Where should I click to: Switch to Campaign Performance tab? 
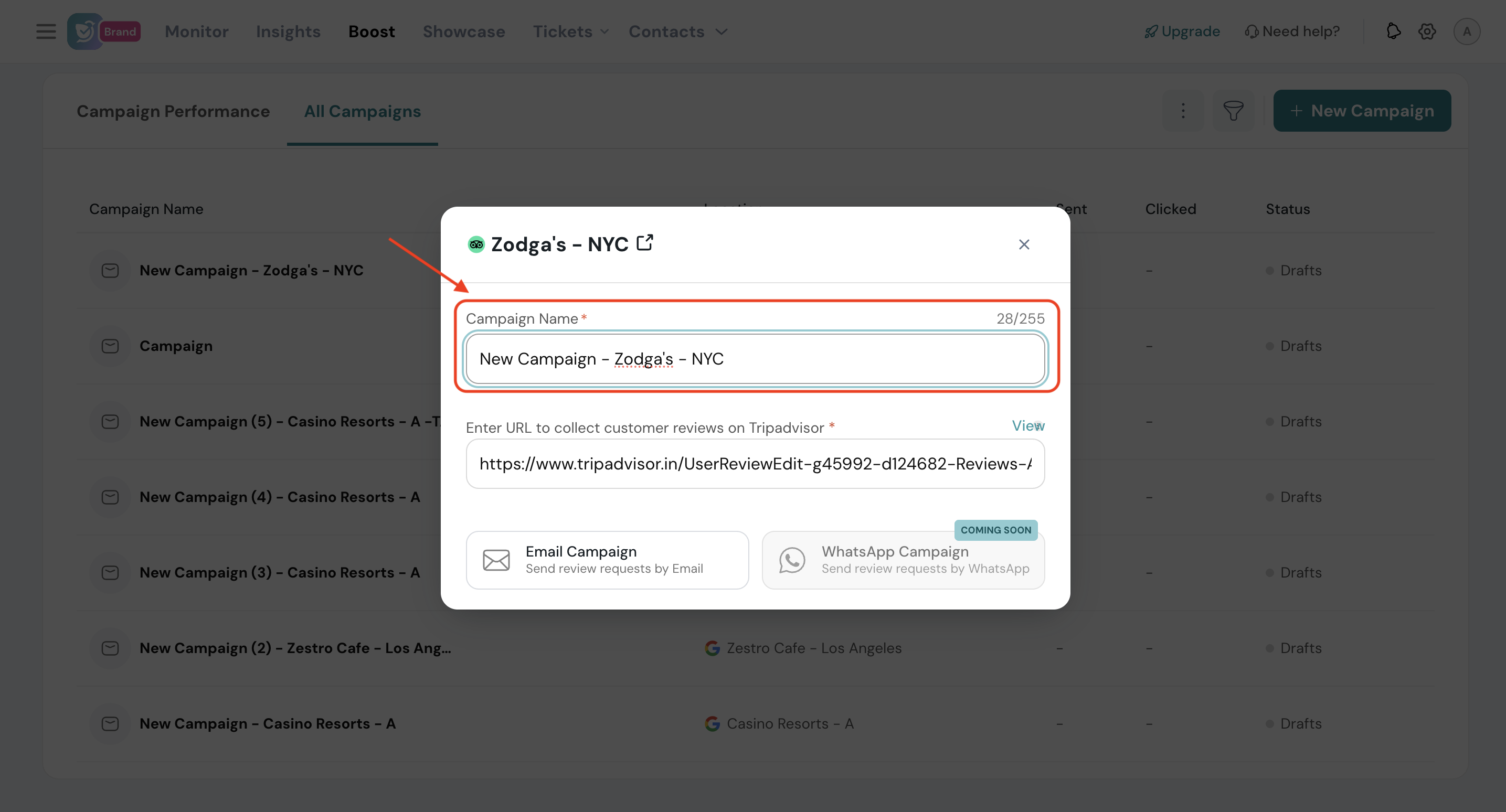(x=173, y=111)
